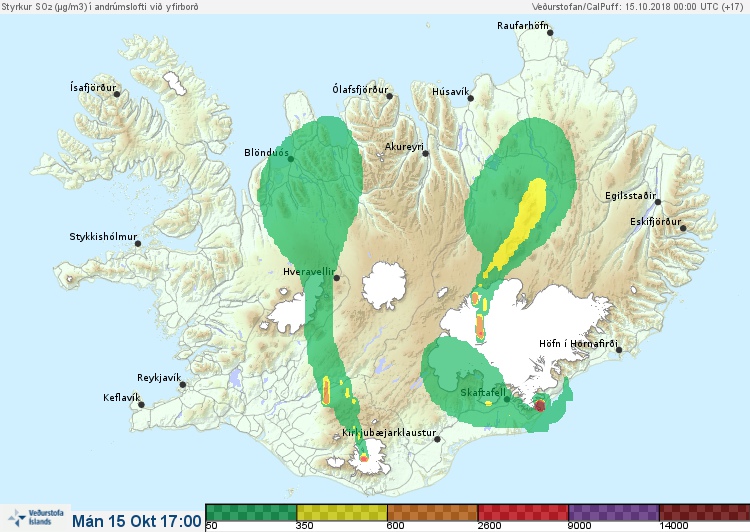Select the orange 600 legend swatch

tap(432, 512)
